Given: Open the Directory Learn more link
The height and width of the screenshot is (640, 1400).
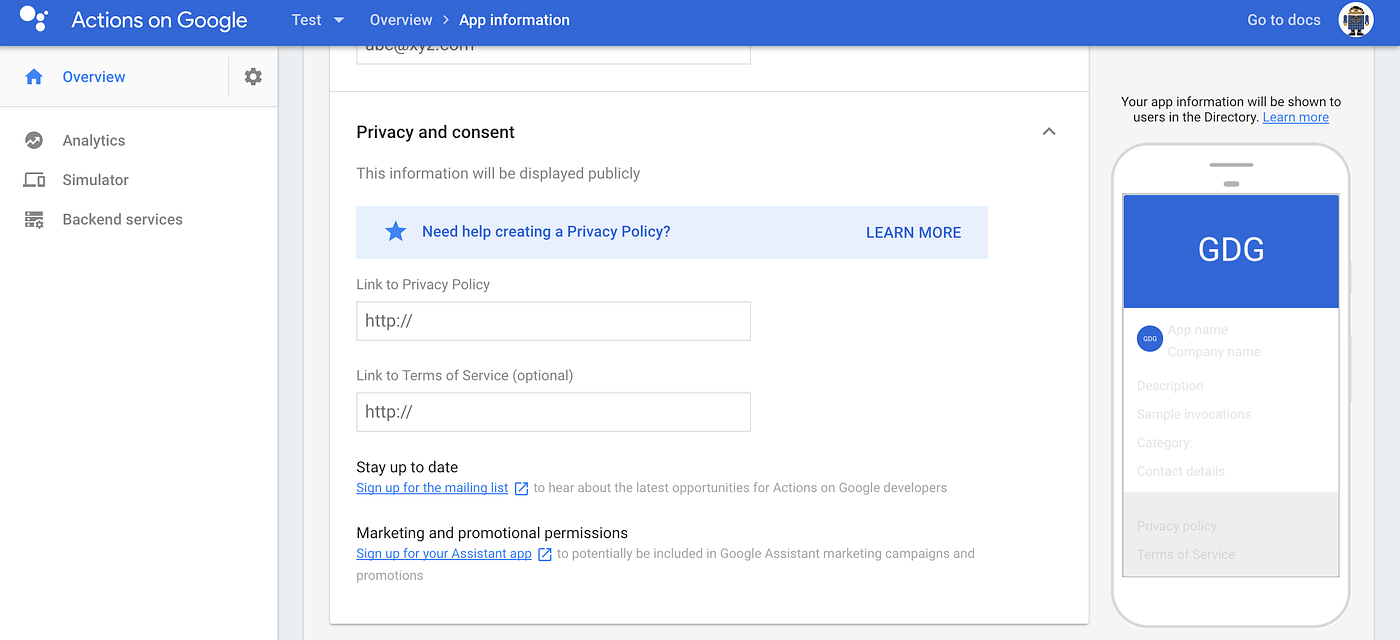Looking at the screenshot, I should (1295, 117).
